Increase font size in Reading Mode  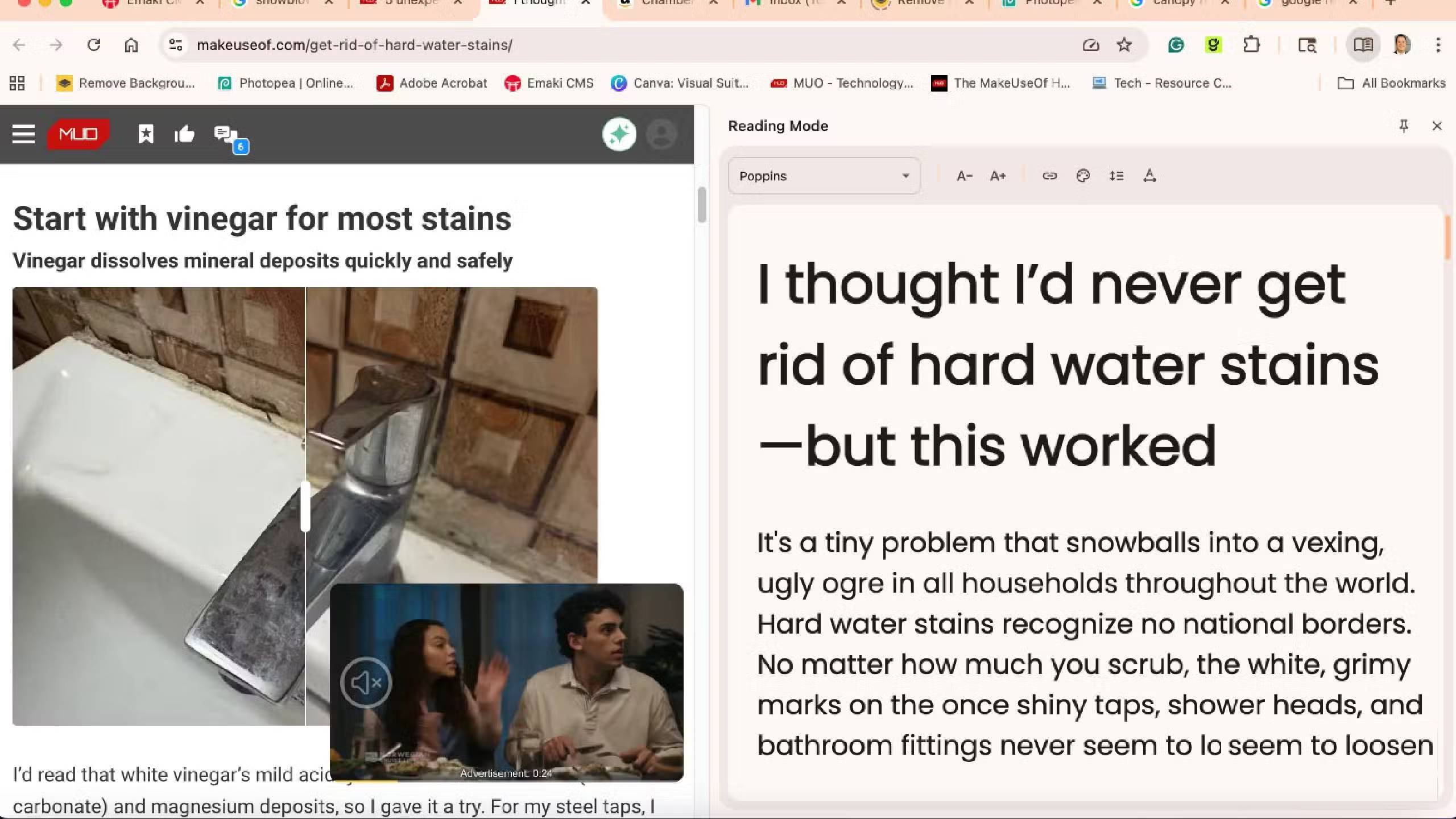pos(998,176)
